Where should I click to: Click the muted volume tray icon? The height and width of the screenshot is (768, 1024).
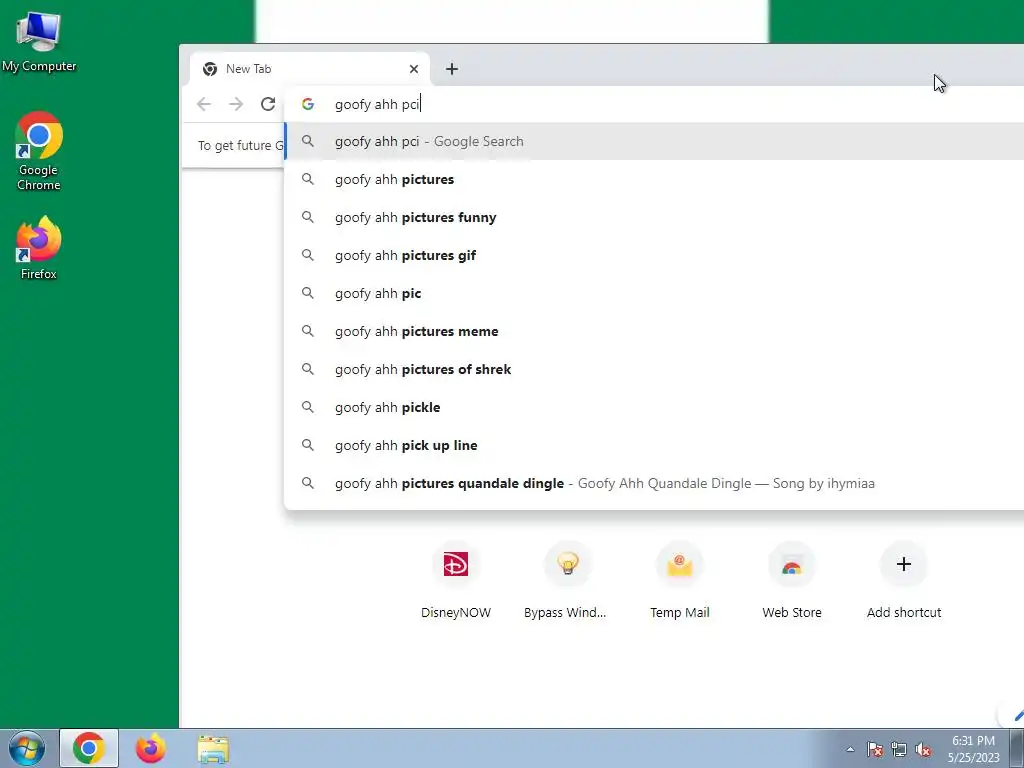coord(923,749)
